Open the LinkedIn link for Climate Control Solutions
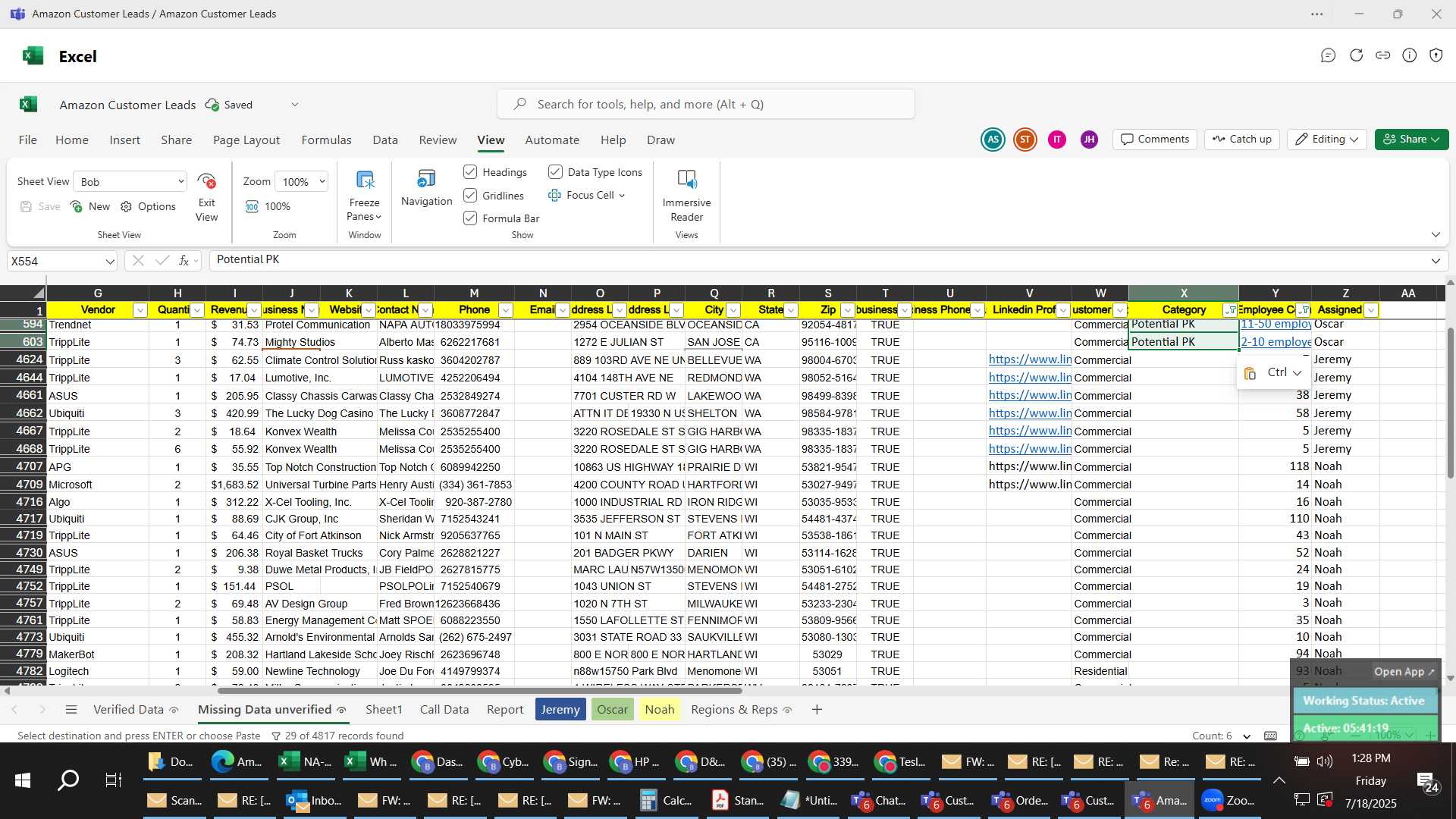 coord(1029,359)
